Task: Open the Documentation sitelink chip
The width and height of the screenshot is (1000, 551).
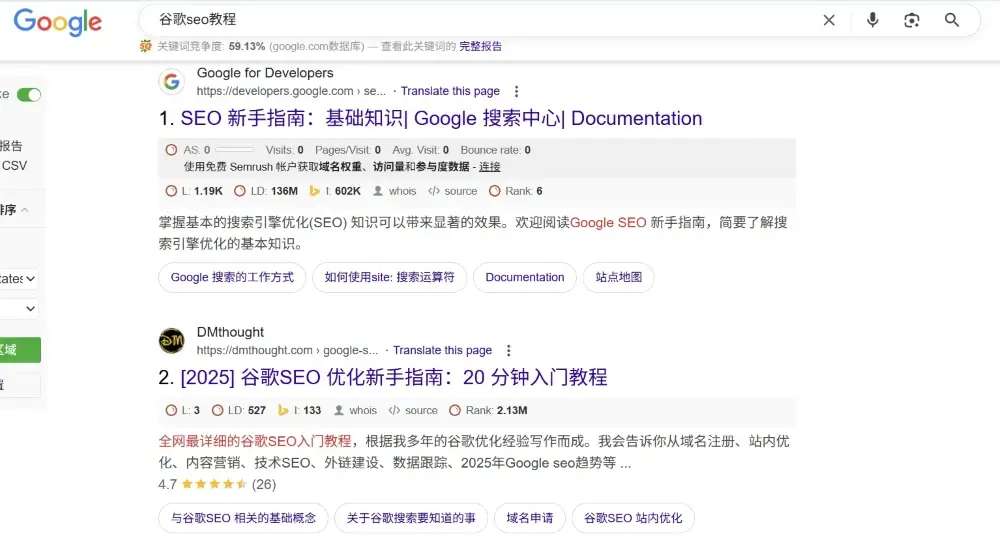Action: (525, 277)
